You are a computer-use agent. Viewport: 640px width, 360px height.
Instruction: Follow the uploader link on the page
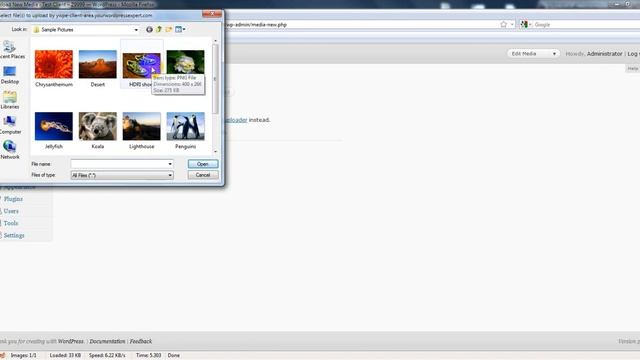tap(236, 120)
